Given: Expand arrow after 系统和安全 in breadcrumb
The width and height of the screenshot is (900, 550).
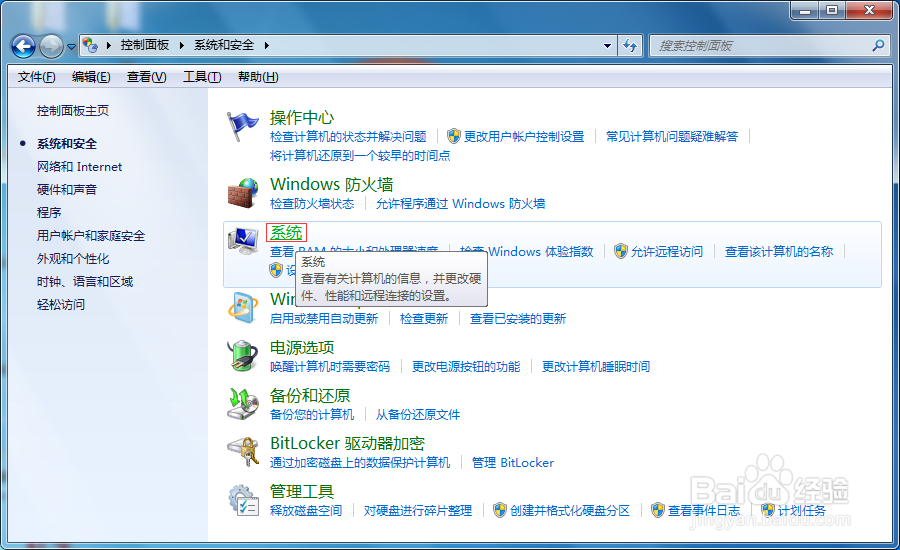Looking at the screenshot, I should (x=266, y=45).
